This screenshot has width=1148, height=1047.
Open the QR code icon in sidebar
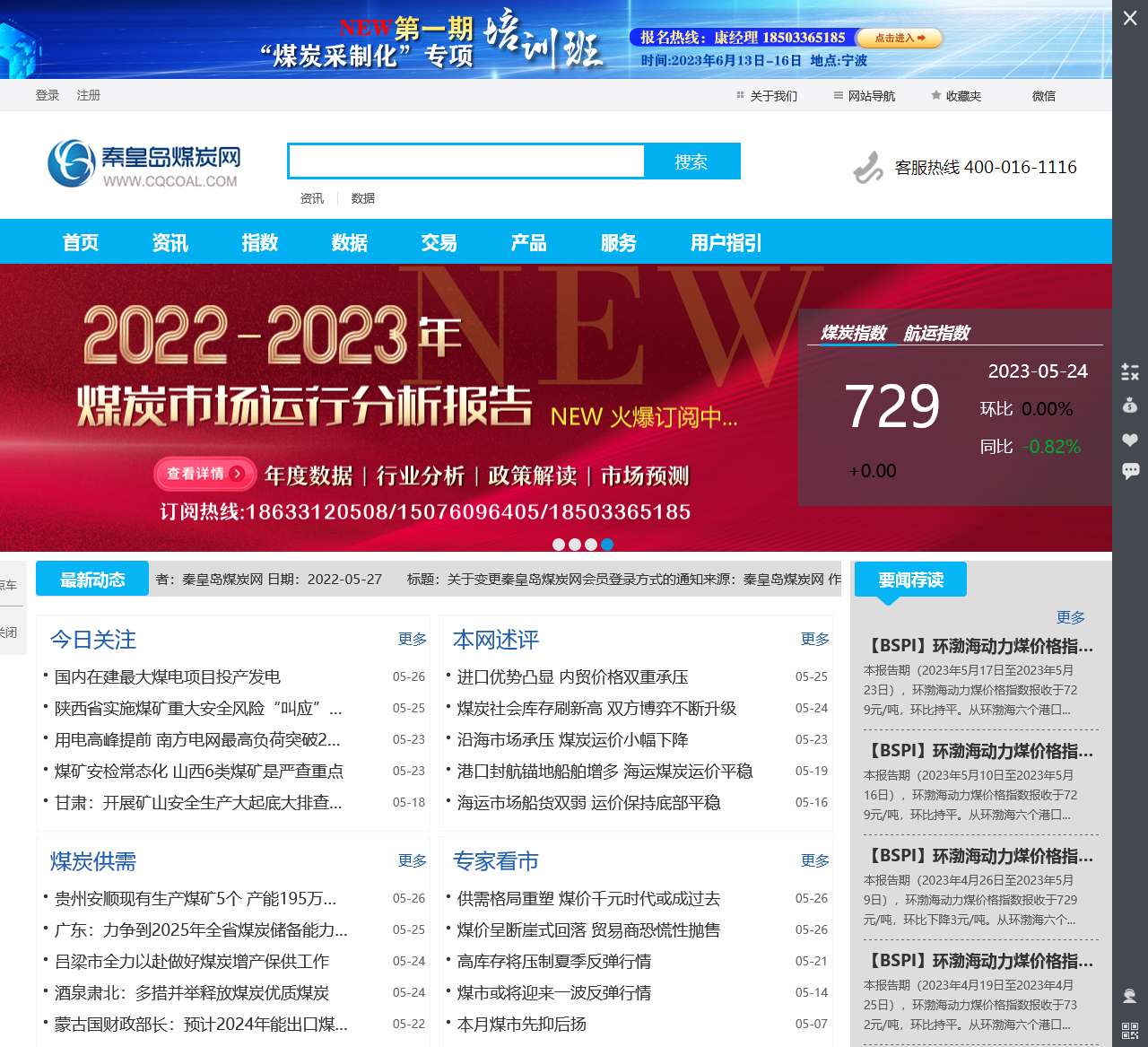[1130, 1030]
